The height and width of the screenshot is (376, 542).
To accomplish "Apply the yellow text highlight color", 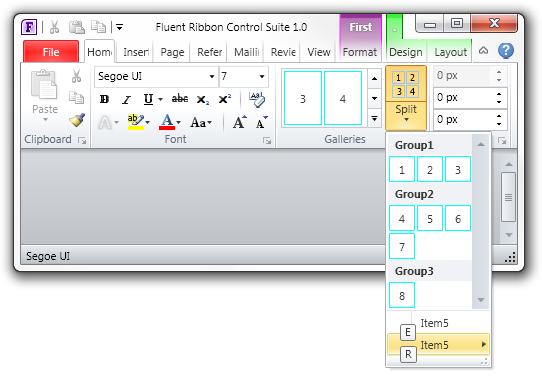I will click(x=136, y=122).
